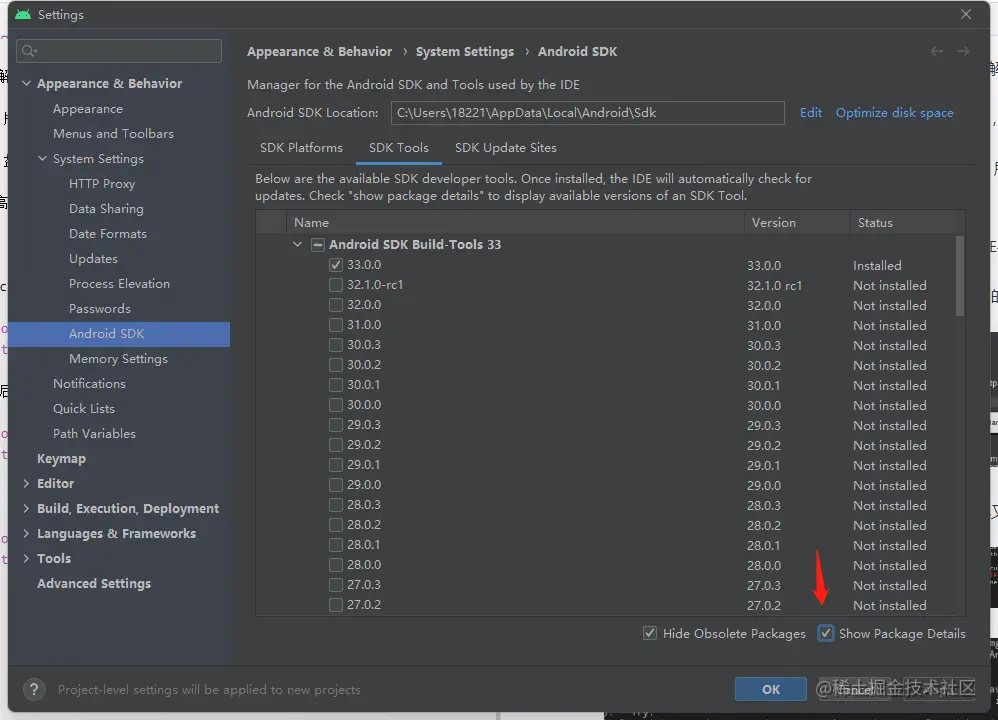Screen dimensions: 998x720
Task: Check the 30.0.0 build-tools checkbox
Action: [x=336, y=405]
